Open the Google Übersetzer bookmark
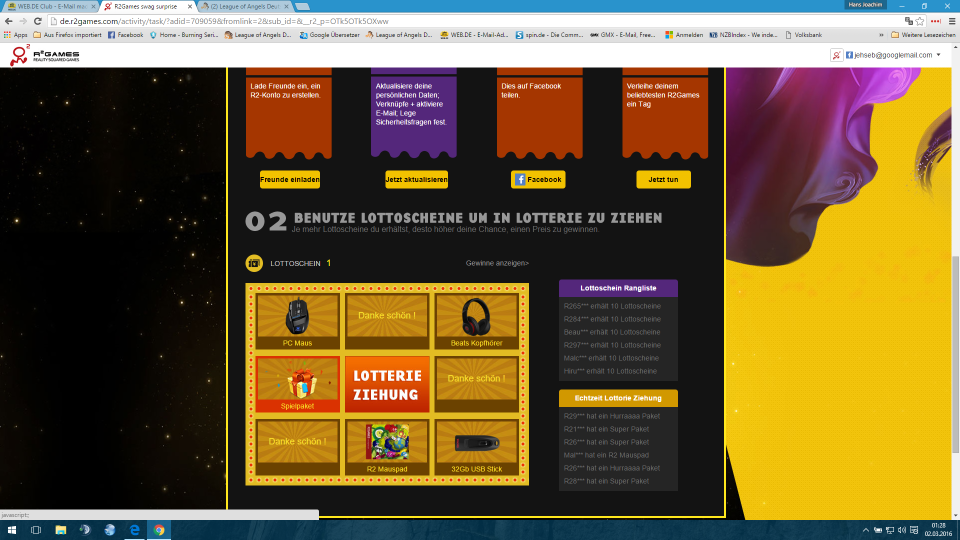The height and width of the screenshot is (540, 960). tap(330, 35)
